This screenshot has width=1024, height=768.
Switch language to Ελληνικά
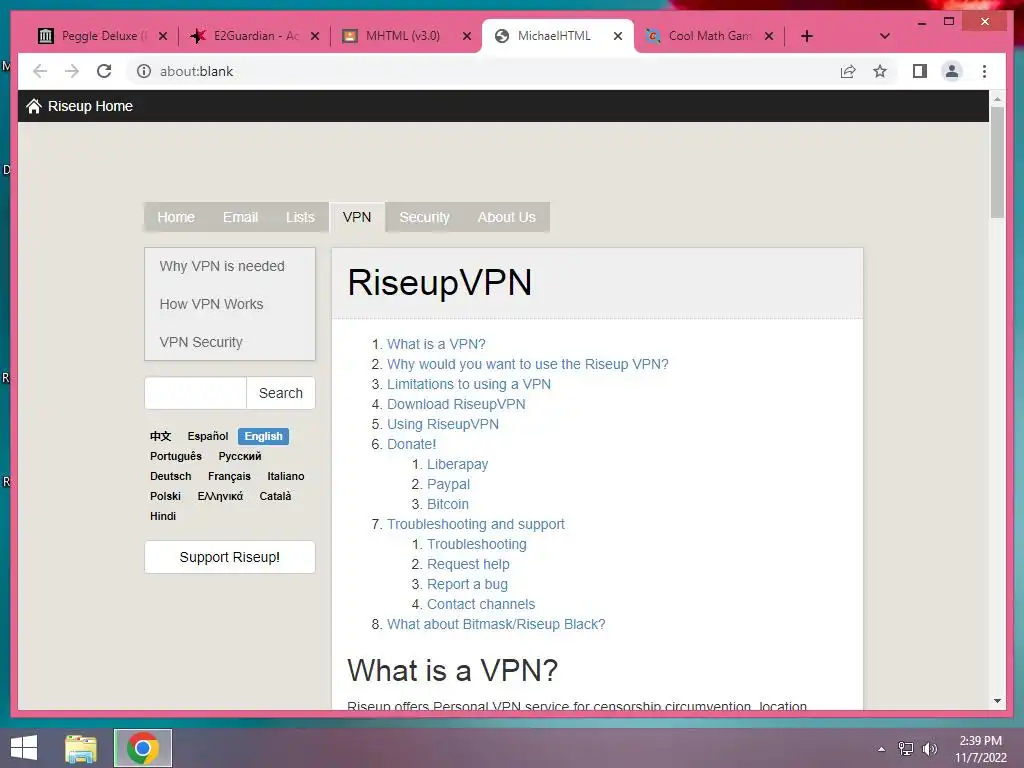[x=220, y=496]
